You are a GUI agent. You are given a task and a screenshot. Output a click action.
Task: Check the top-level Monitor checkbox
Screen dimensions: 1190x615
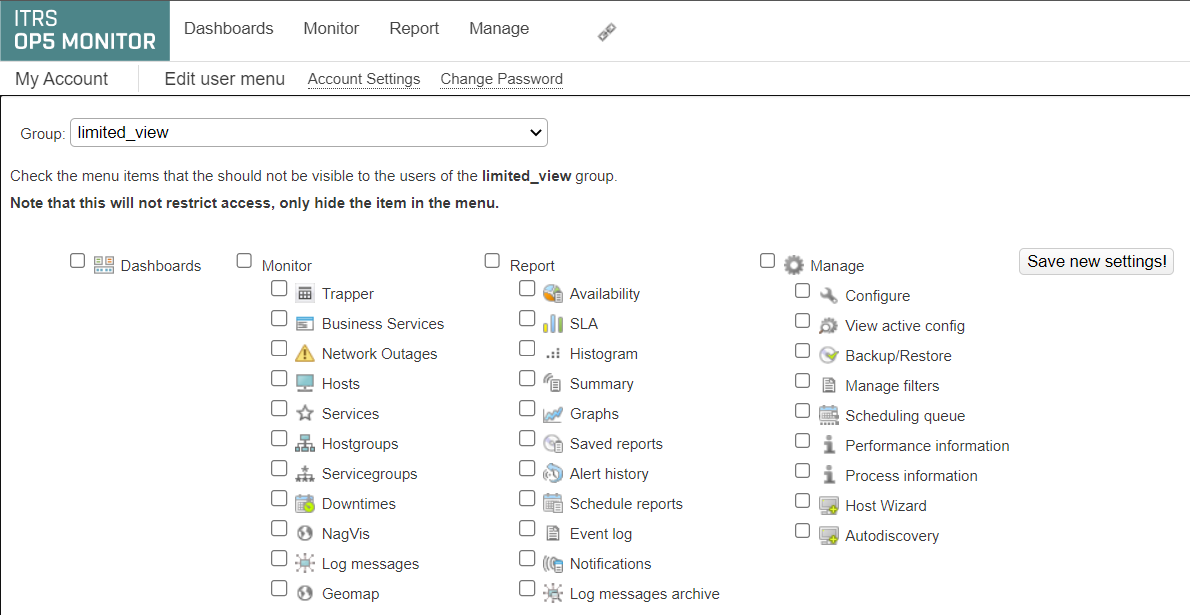pos(244,260)
